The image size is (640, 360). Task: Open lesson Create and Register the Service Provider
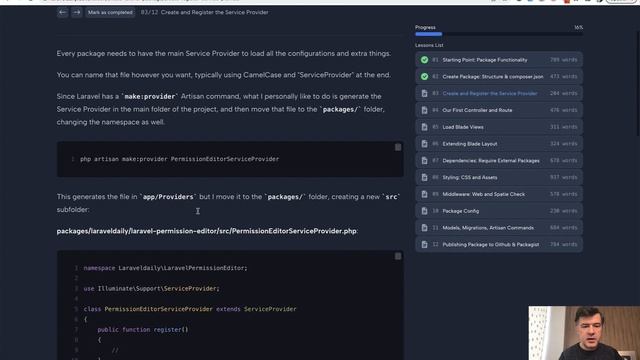(x=499, y=93)
